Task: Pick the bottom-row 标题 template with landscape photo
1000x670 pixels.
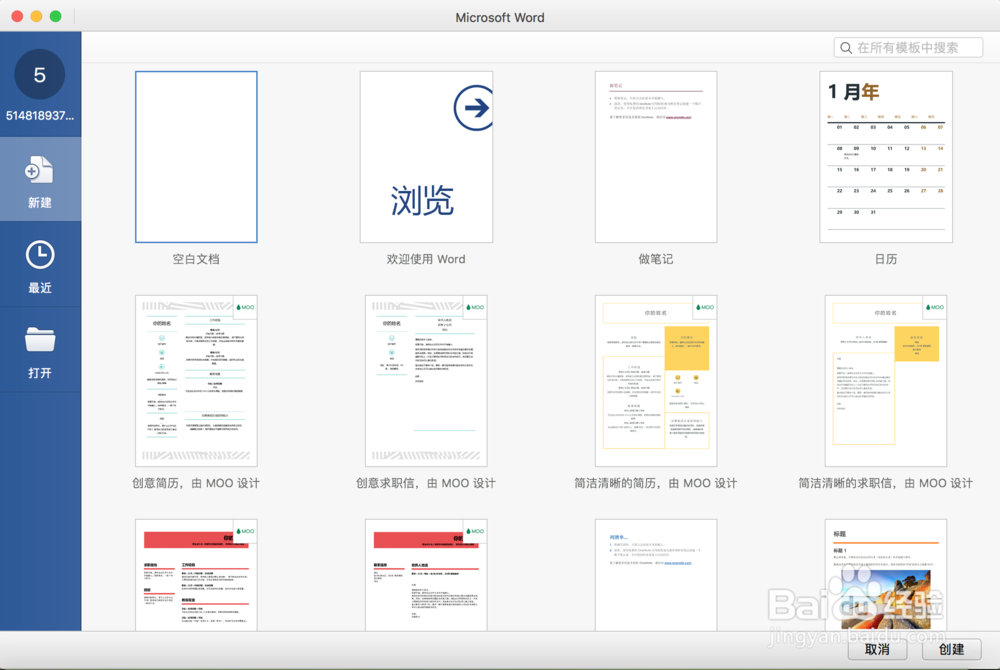Action: pyautogui.click(x=886, y=574)
